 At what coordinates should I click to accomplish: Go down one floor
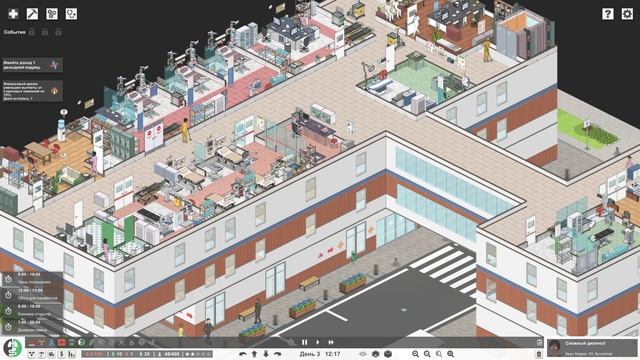pos(266,354)
